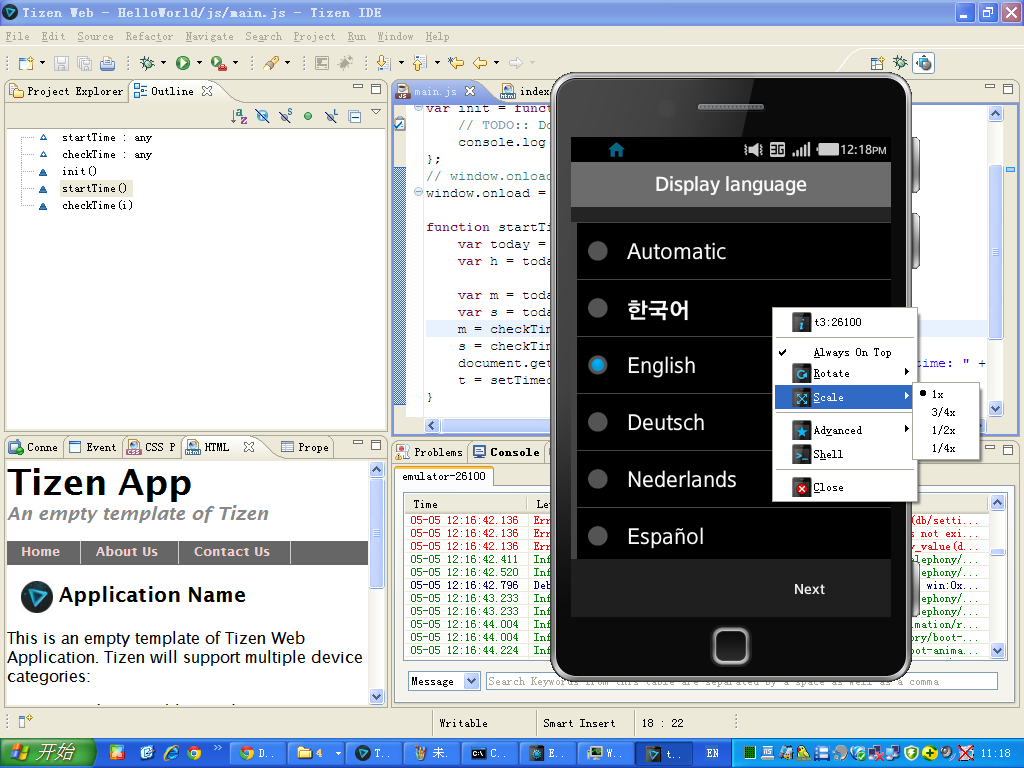Open the New wizard dropdown arrow
Viewport: 1024px width, 768px height.
point(42,63)
